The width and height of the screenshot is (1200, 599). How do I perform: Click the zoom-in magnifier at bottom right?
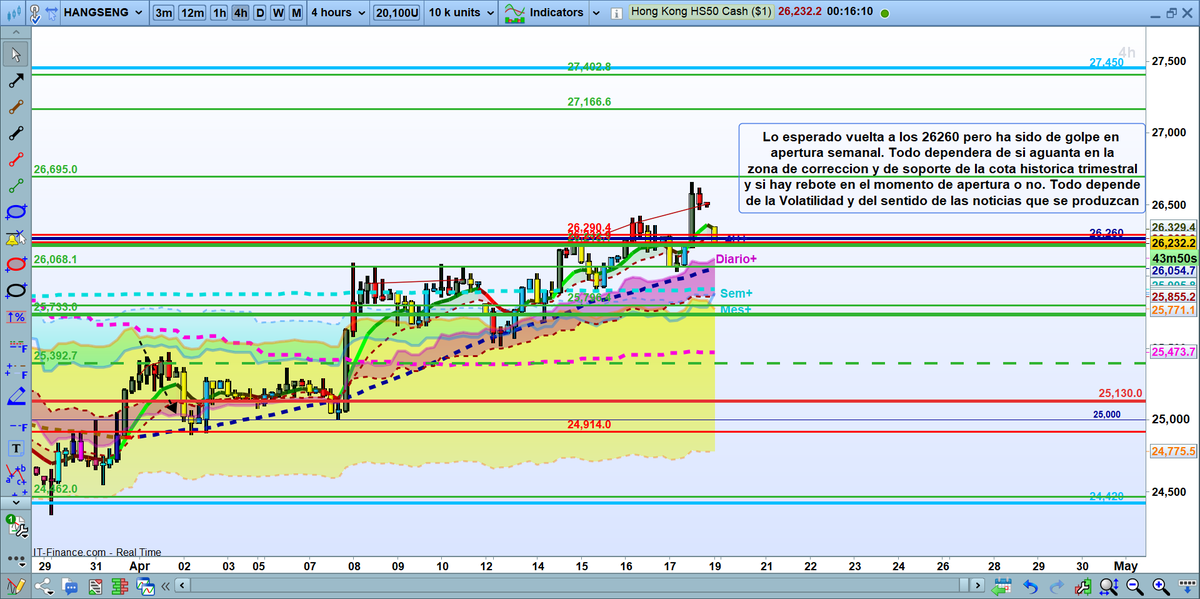pos(1160,586)
